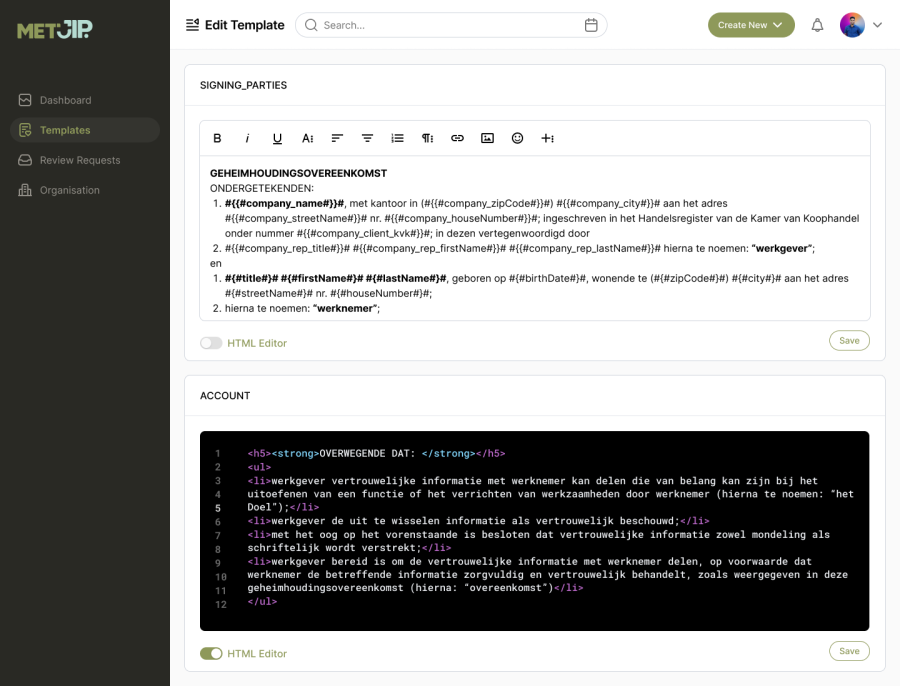Enable HTML Editor for SIGNING_PARTIES section

pyautogui.click(x=211, y=343)
